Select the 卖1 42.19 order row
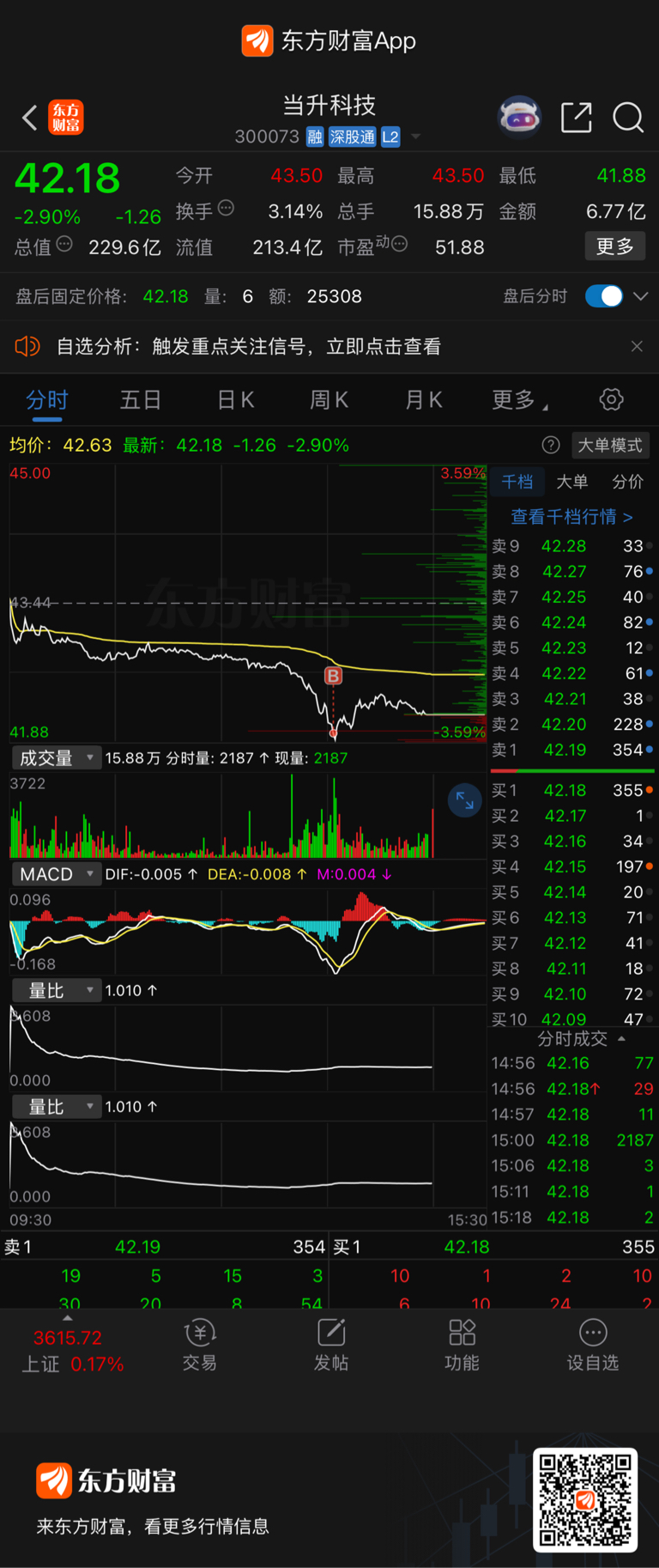The width and height of the screenshot is (659, 1568). [572, 750]
